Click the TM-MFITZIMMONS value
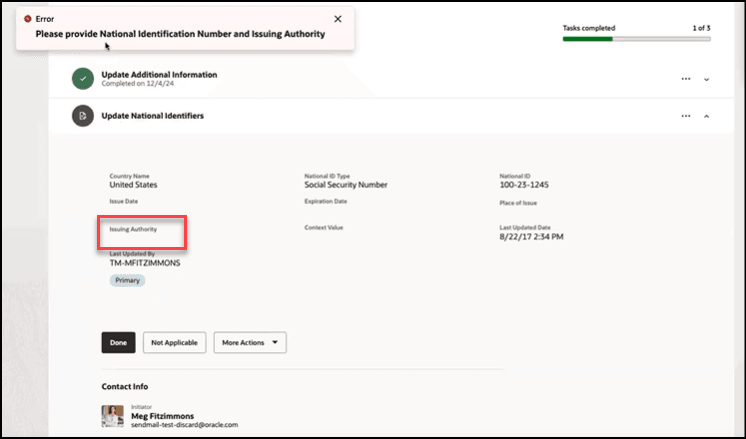This screenshot has height=439, width=746. point(145,263)
